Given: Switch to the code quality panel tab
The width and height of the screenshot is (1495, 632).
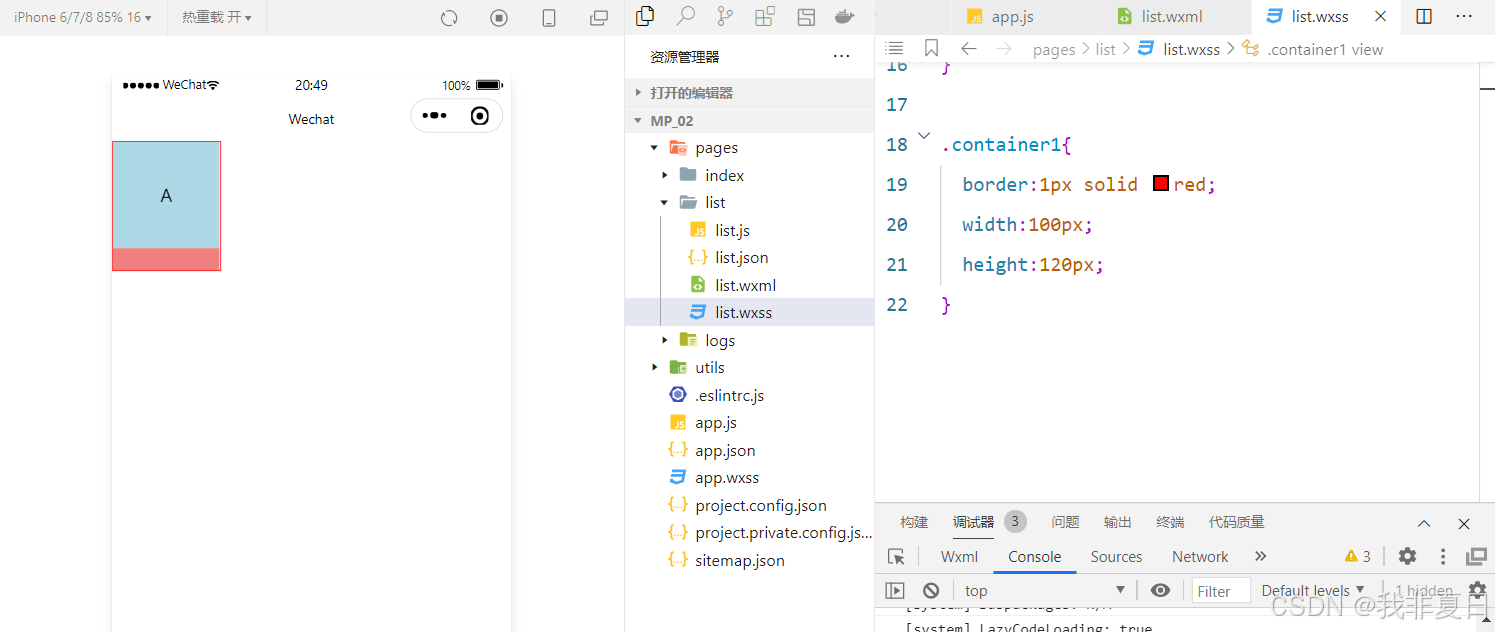Looking at the screenshot, I should click(x=1236, y=522).
